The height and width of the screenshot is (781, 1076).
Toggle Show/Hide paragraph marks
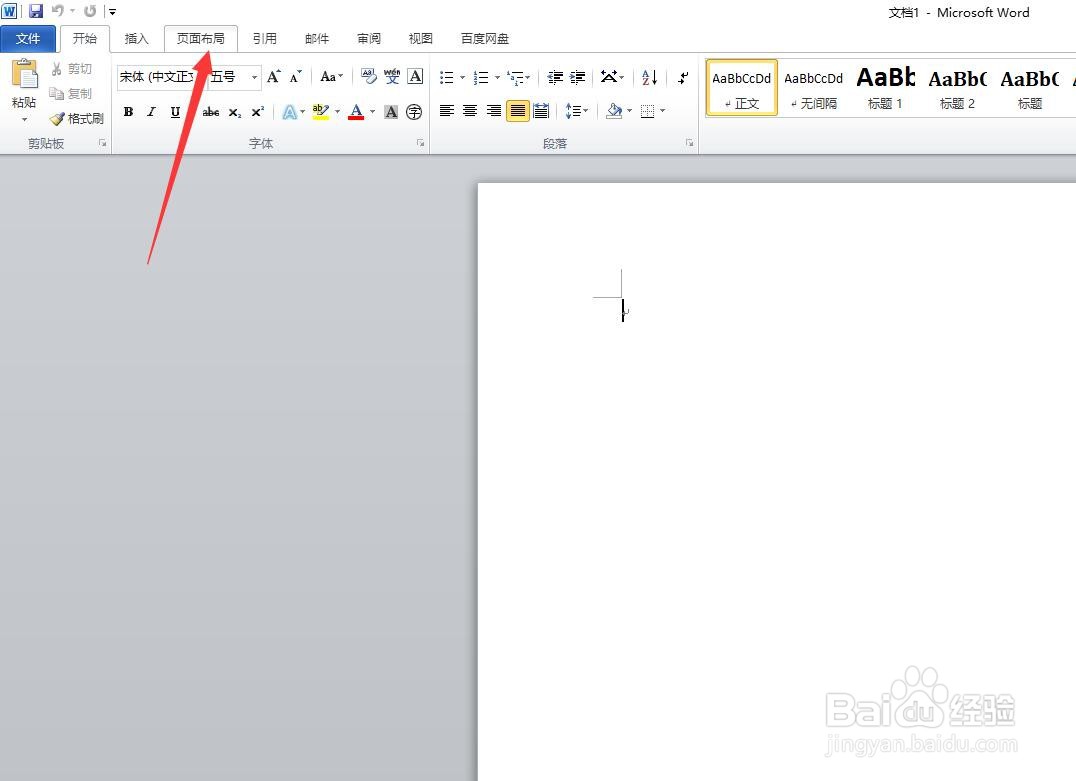tap(683, 77)
